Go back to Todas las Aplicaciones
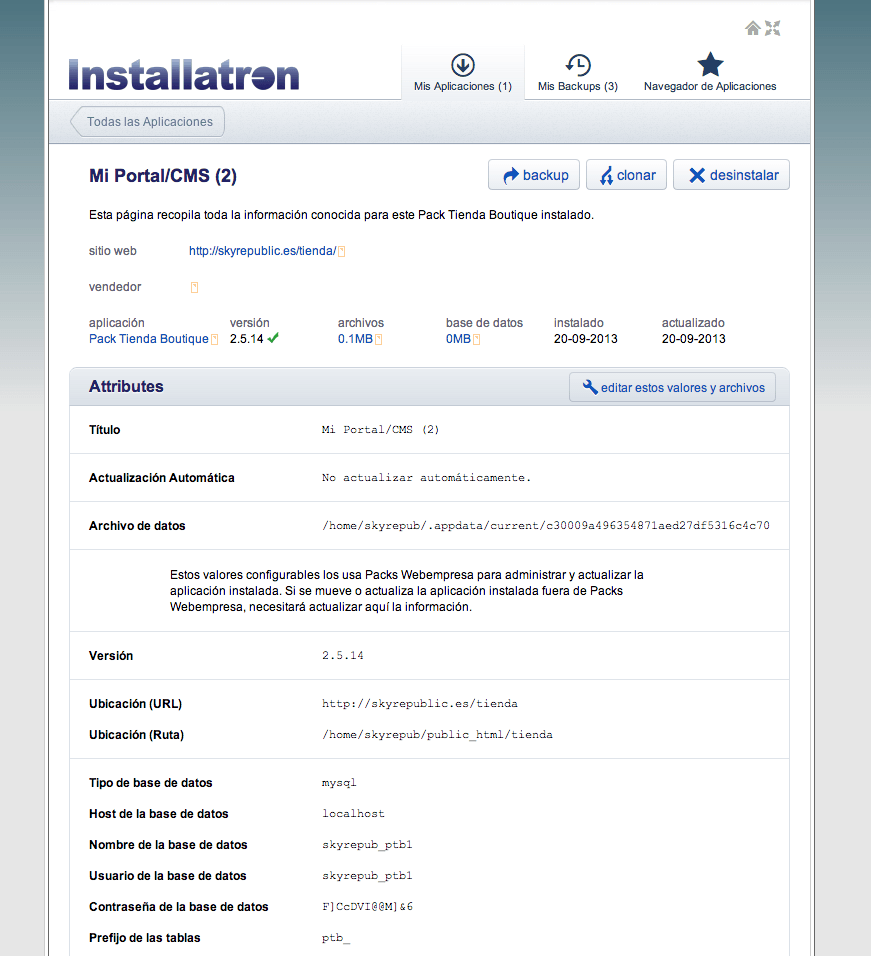 click(148, 121)
